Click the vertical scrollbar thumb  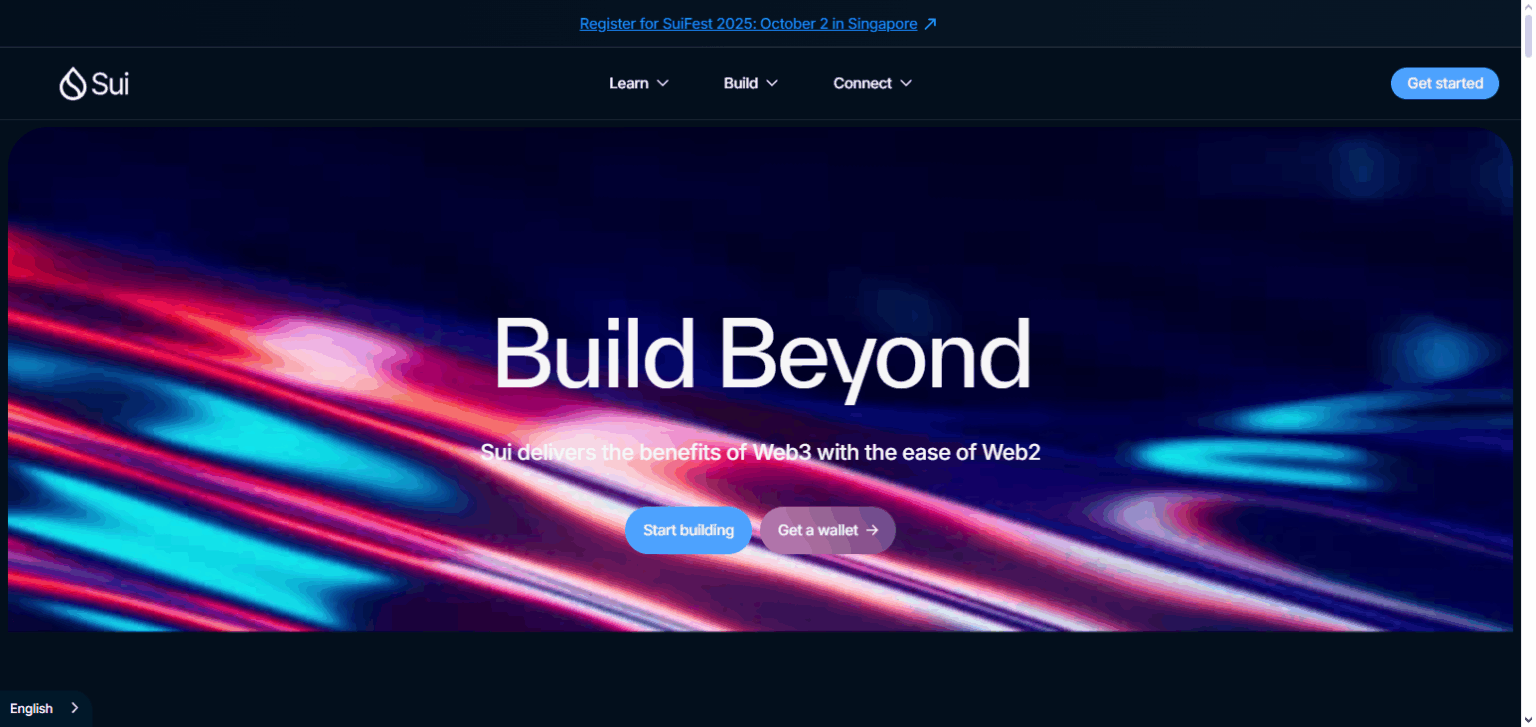point(1528,36)
